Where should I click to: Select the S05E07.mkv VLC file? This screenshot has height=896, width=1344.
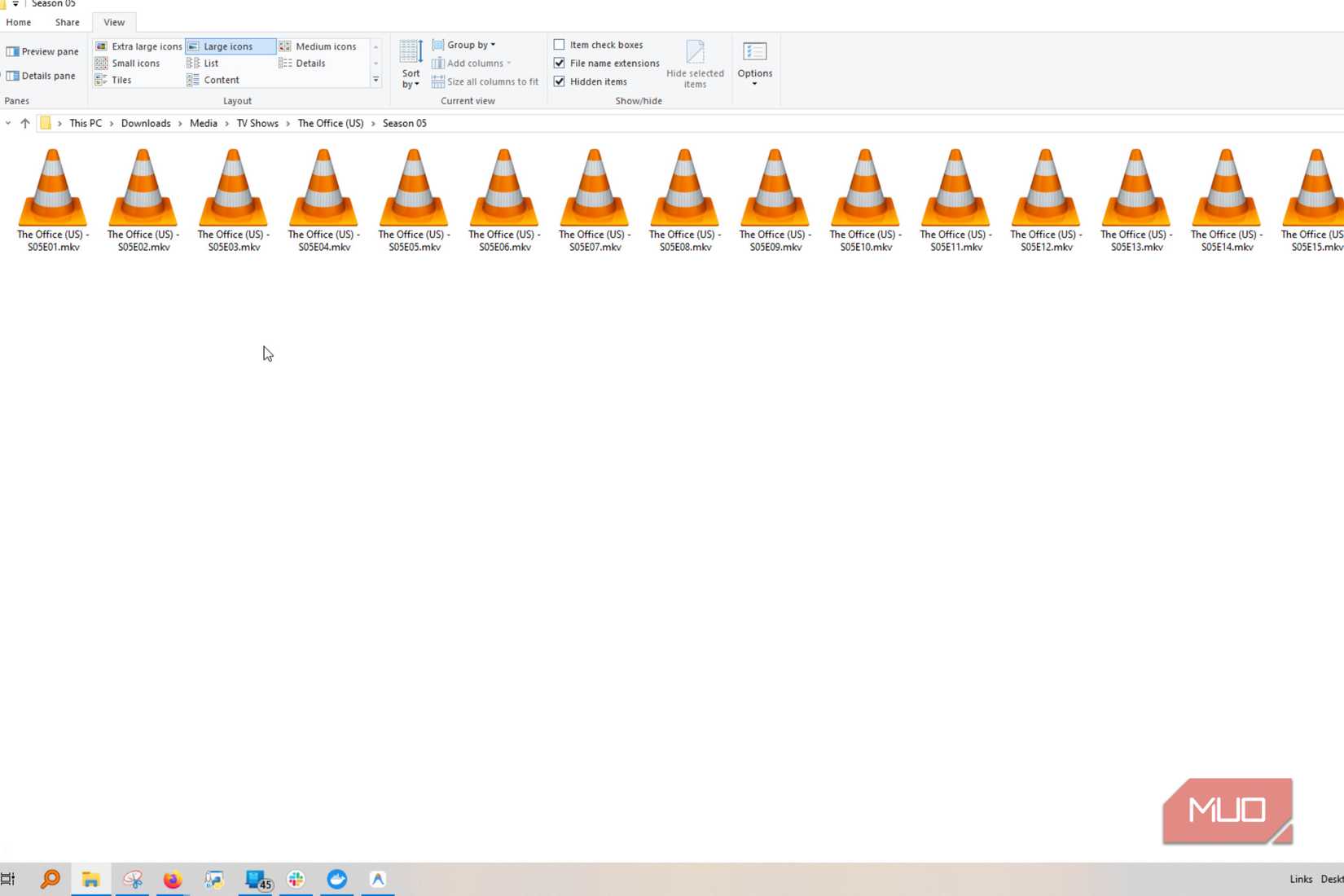(595, 200)
